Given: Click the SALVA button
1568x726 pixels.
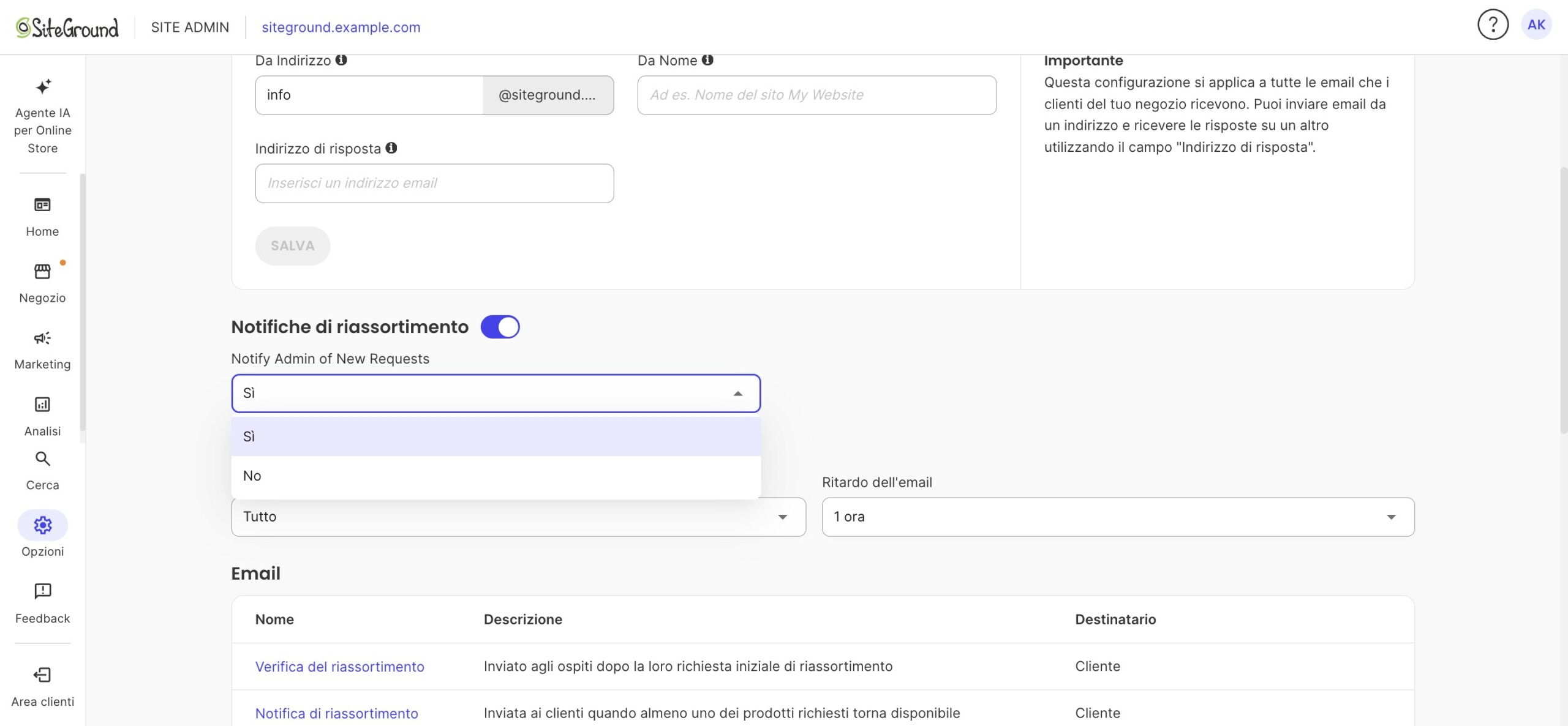Looking at the screenshot, I should coord(292,245).
